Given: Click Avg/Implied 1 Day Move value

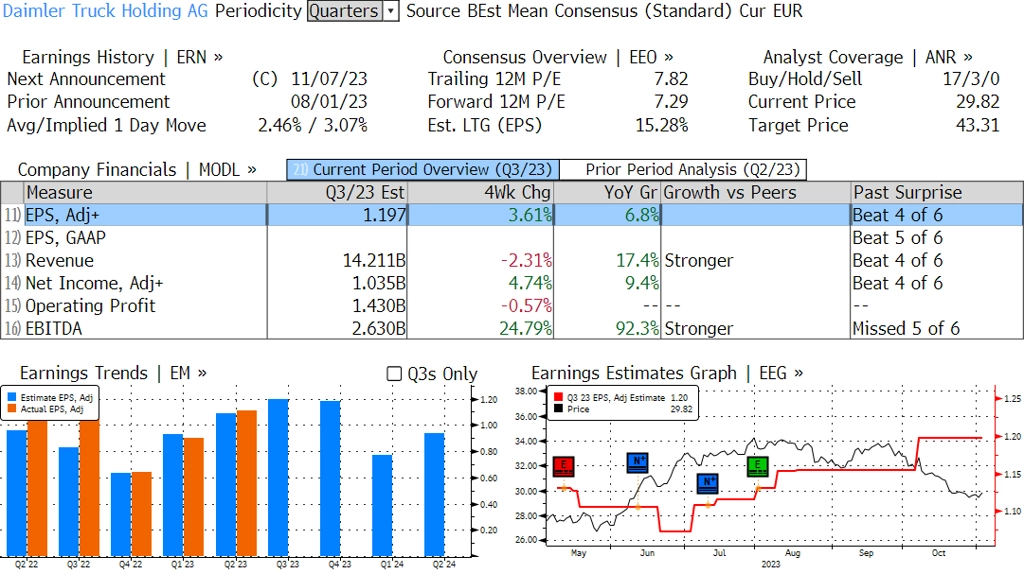Looking at the screenshot, I should point(313,125).
